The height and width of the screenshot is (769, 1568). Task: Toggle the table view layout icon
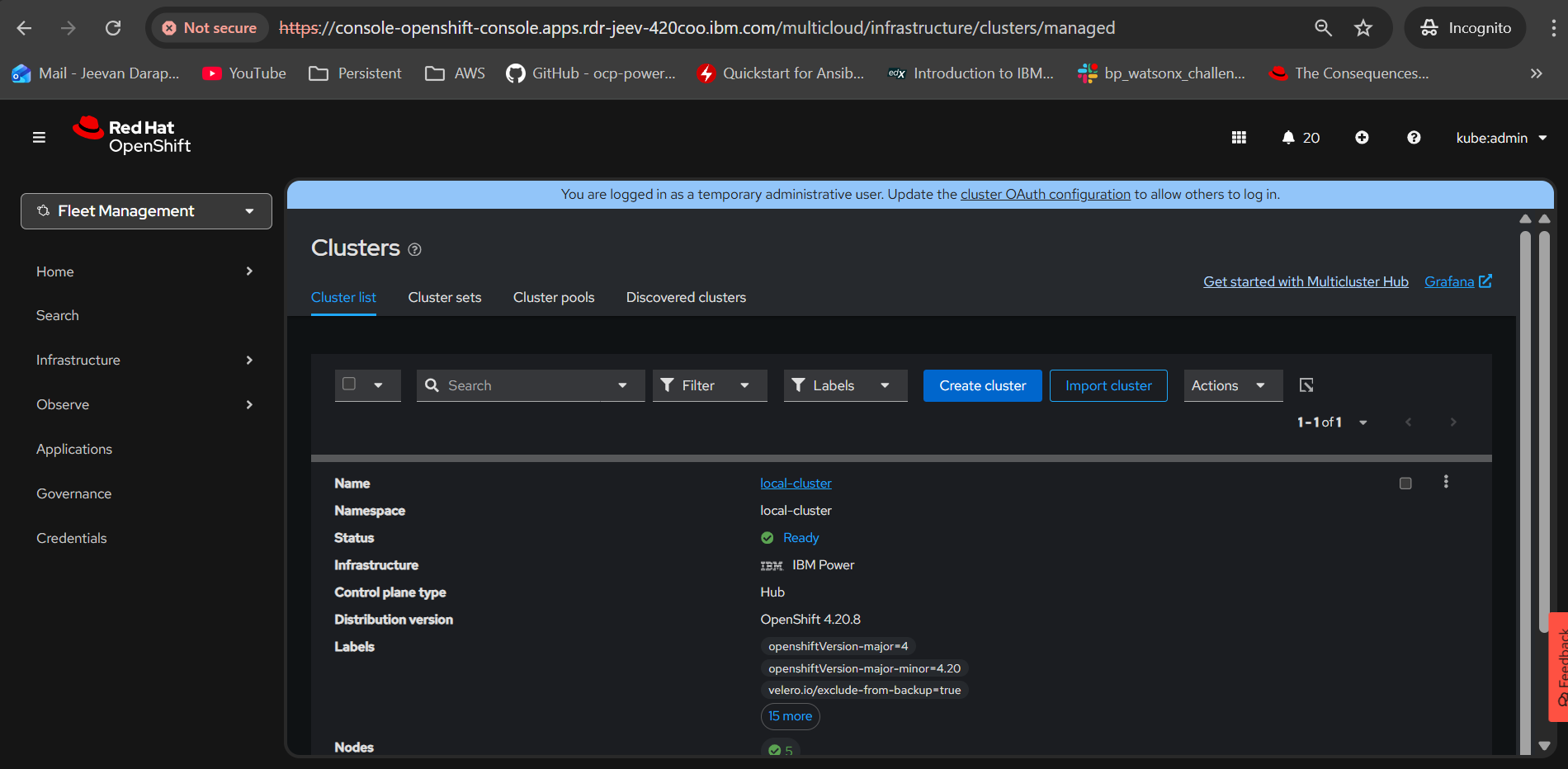click(x=1306, y=385)
